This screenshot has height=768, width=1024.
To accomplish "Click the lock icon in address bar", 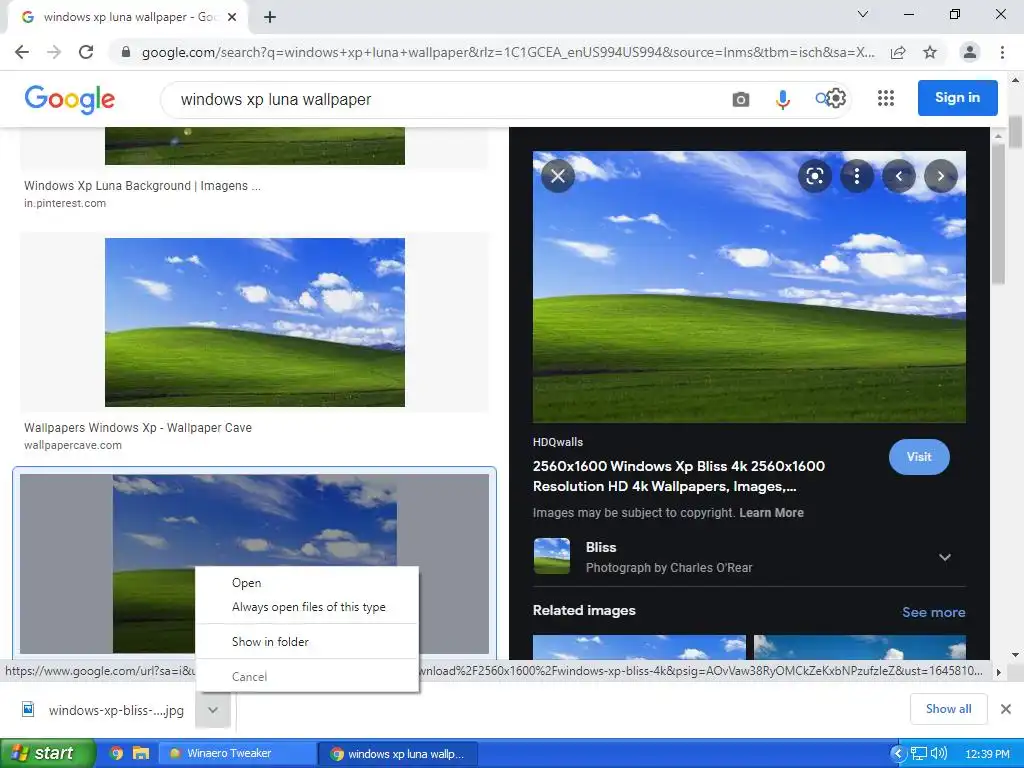I will (x=126, y=52).
